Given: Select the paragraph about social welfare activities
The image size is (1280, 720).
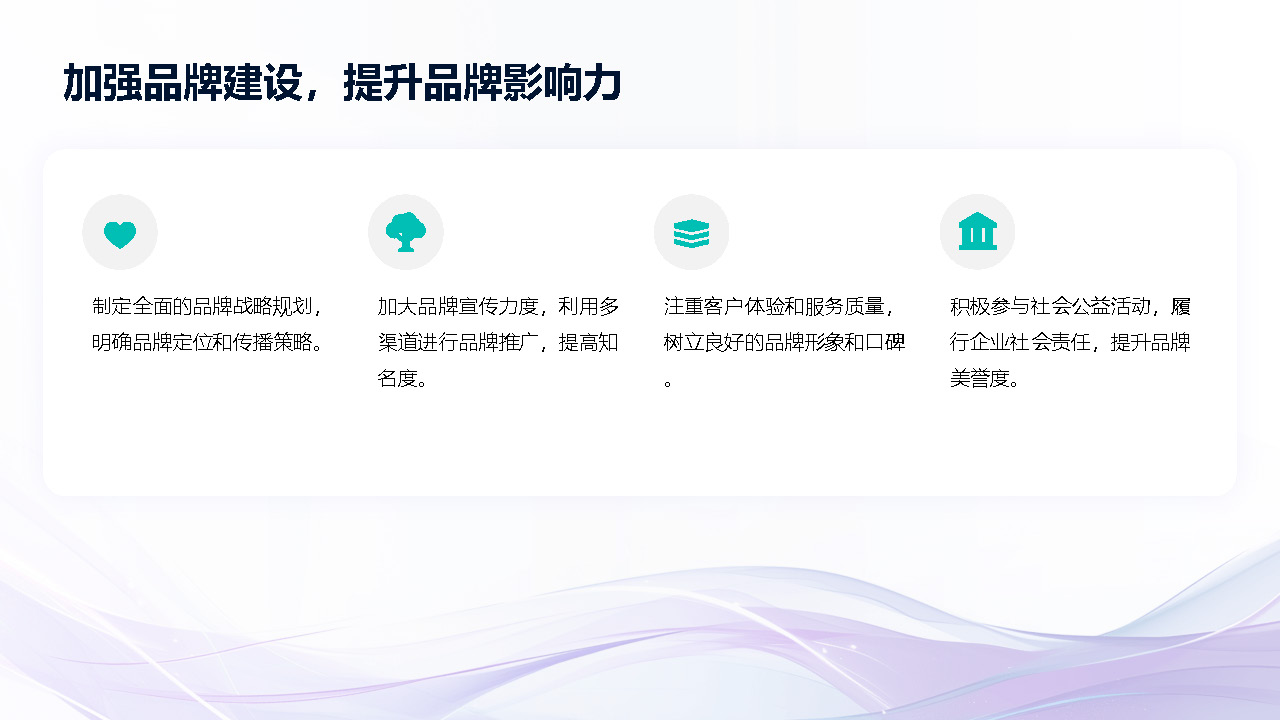Looking at the screenshot, I should [x=1070, y=343].
